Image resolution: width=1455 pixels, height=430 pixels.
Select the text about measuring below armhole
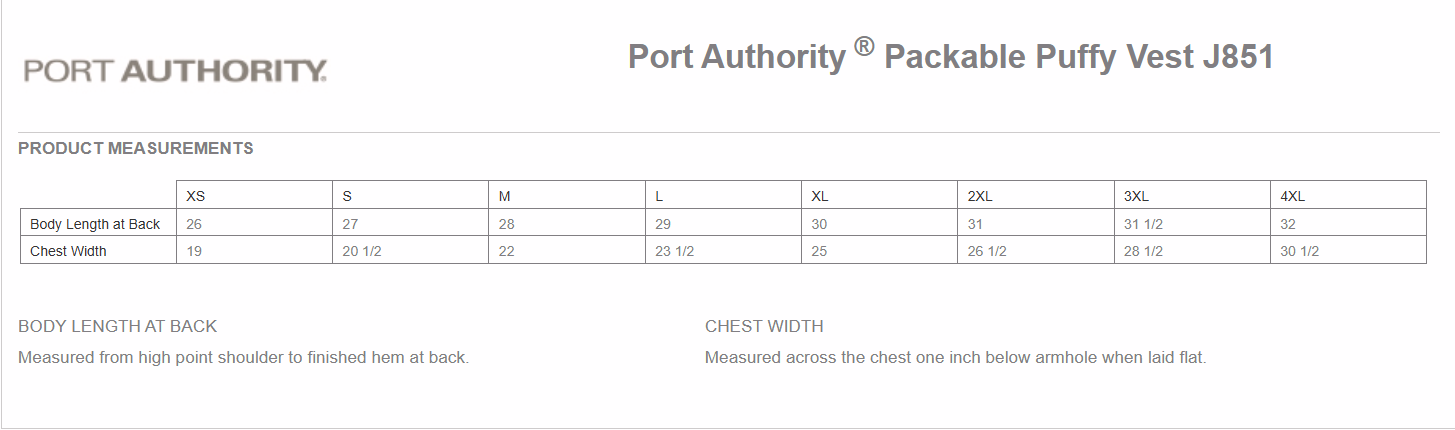[x=955, y=357]
